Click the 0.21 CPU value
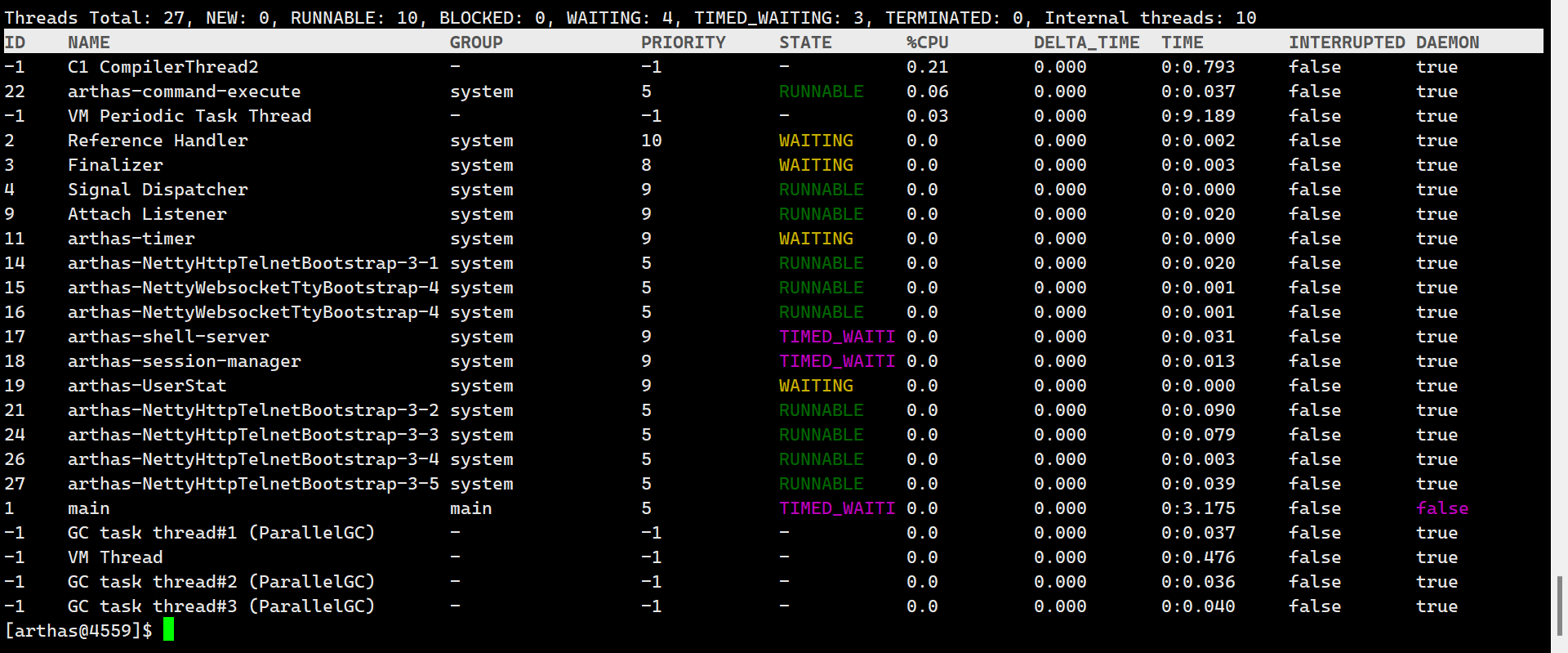The height and width of the screenshot is (653, 1568). pyautogui.click(x=928, y=67)
